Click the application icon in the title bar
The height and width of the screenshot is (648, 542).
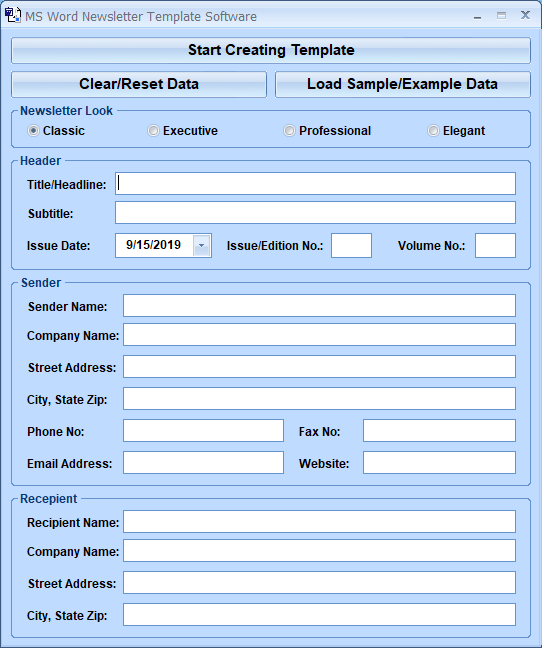[12, 15]
